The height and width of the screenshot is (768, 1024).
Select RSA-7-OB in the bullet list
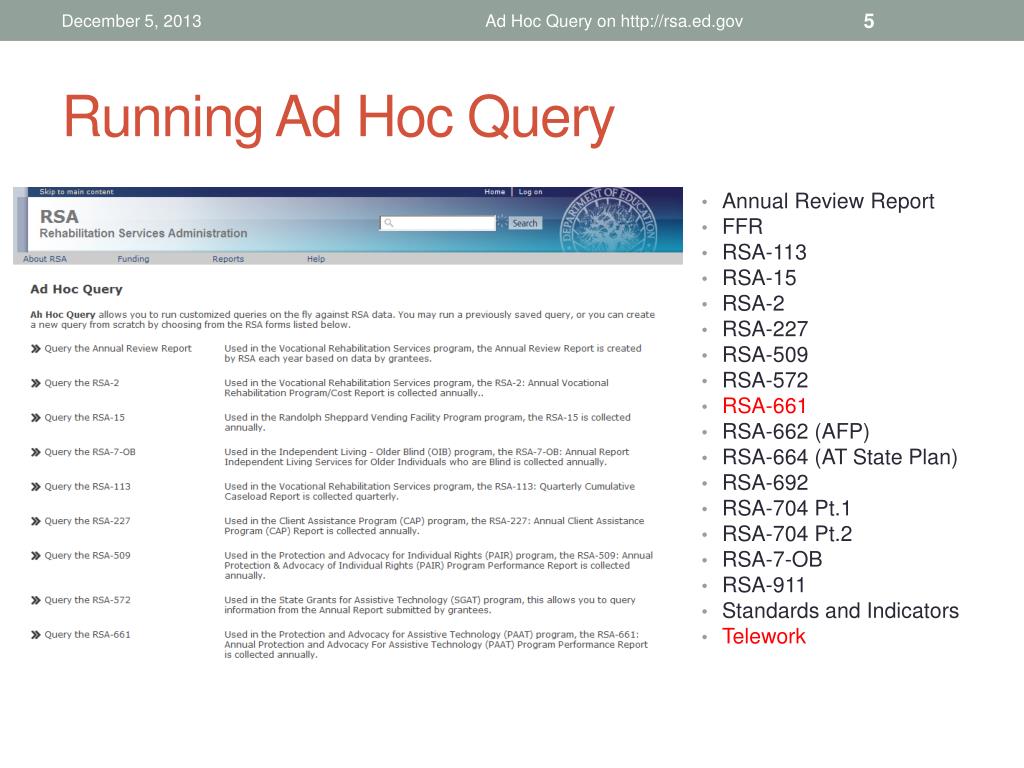(x=772, y=560)
